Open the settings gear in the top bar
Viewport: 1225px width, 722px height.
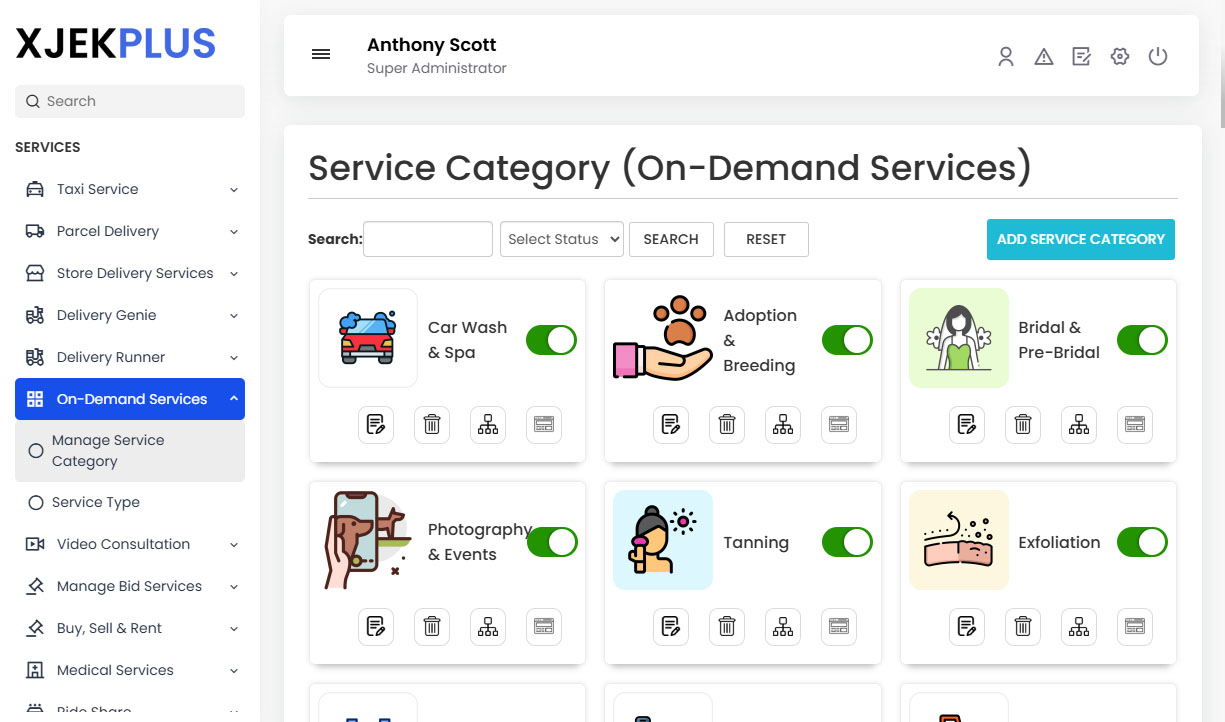coord(1119,57)
